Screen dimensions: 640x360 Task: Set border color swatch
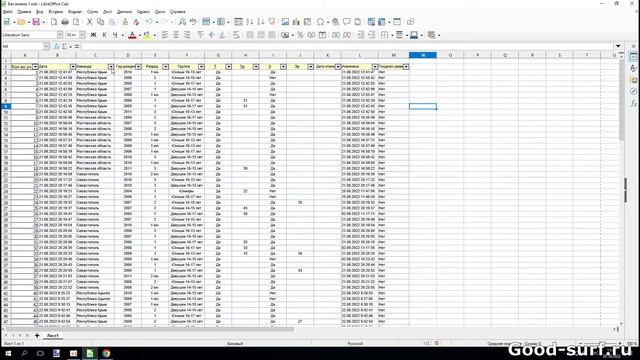pos(414,35)
